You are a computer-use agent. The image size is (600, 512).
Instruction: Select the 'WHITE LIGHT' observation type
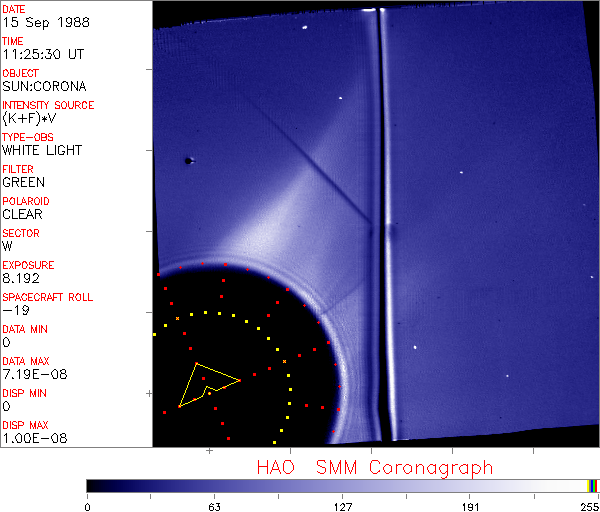[x=41, y=150]
